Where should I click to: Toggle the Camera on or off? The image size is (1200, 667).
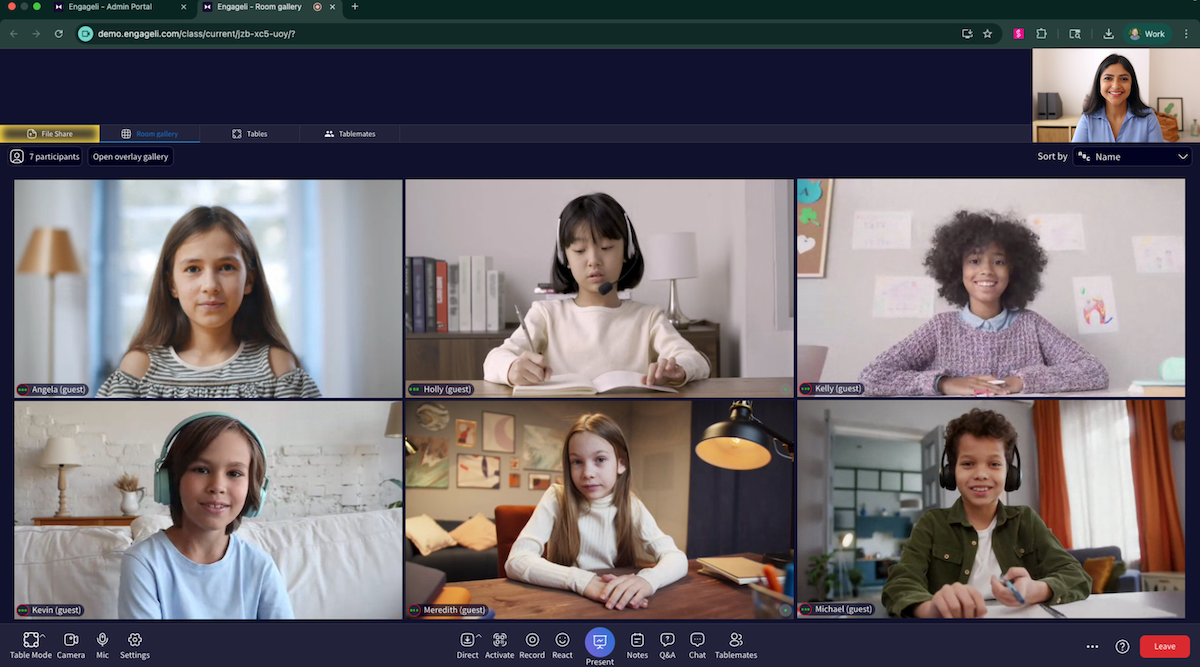click(71, 640)
